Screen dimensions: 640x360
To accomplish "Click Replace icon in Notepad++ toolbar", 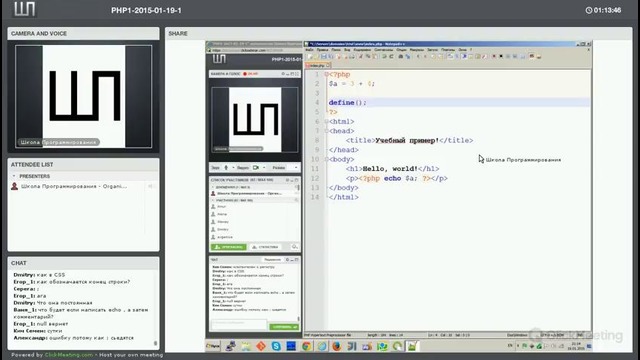I will (408, 56).
